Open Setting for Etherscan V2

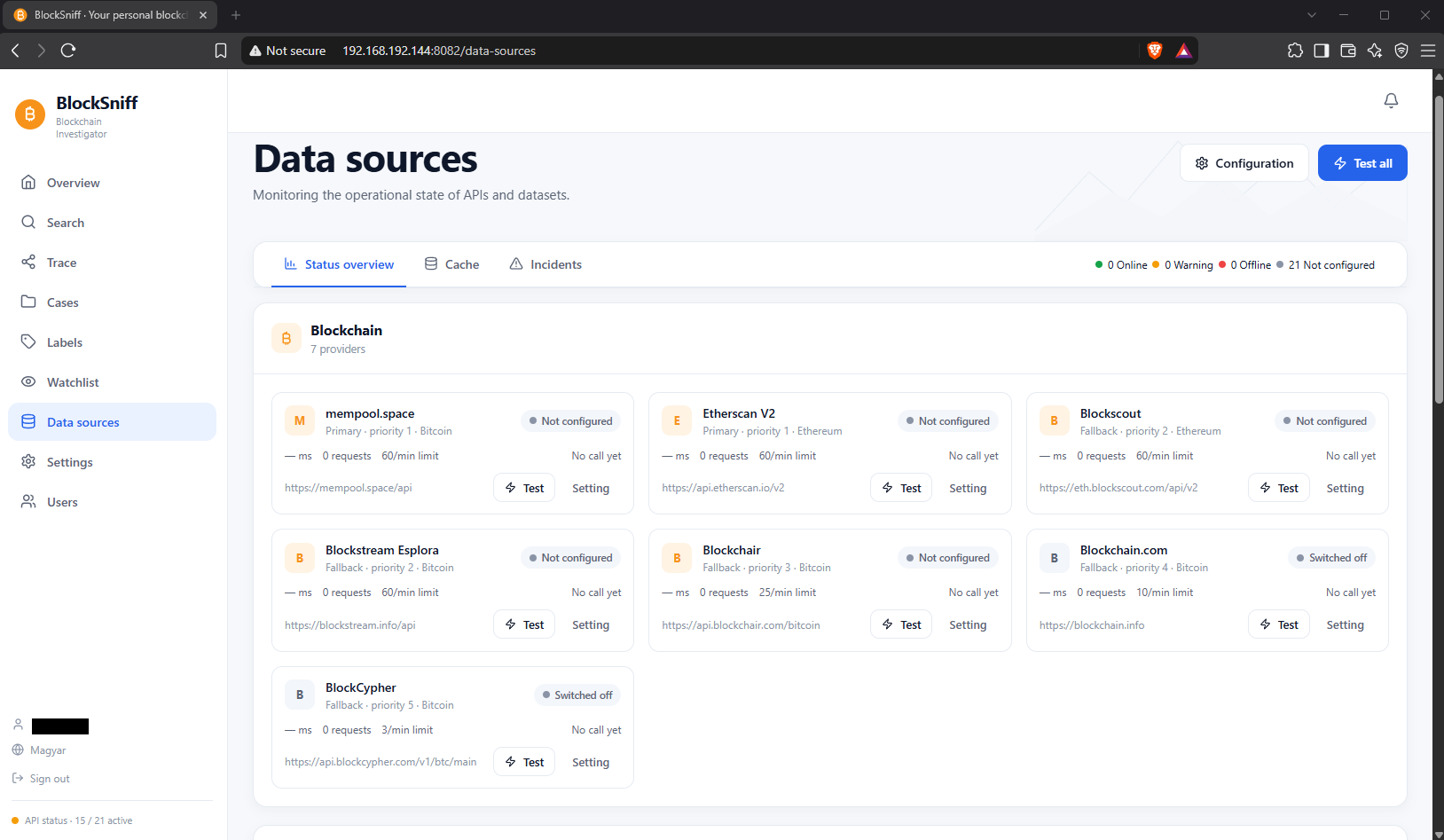968,488
